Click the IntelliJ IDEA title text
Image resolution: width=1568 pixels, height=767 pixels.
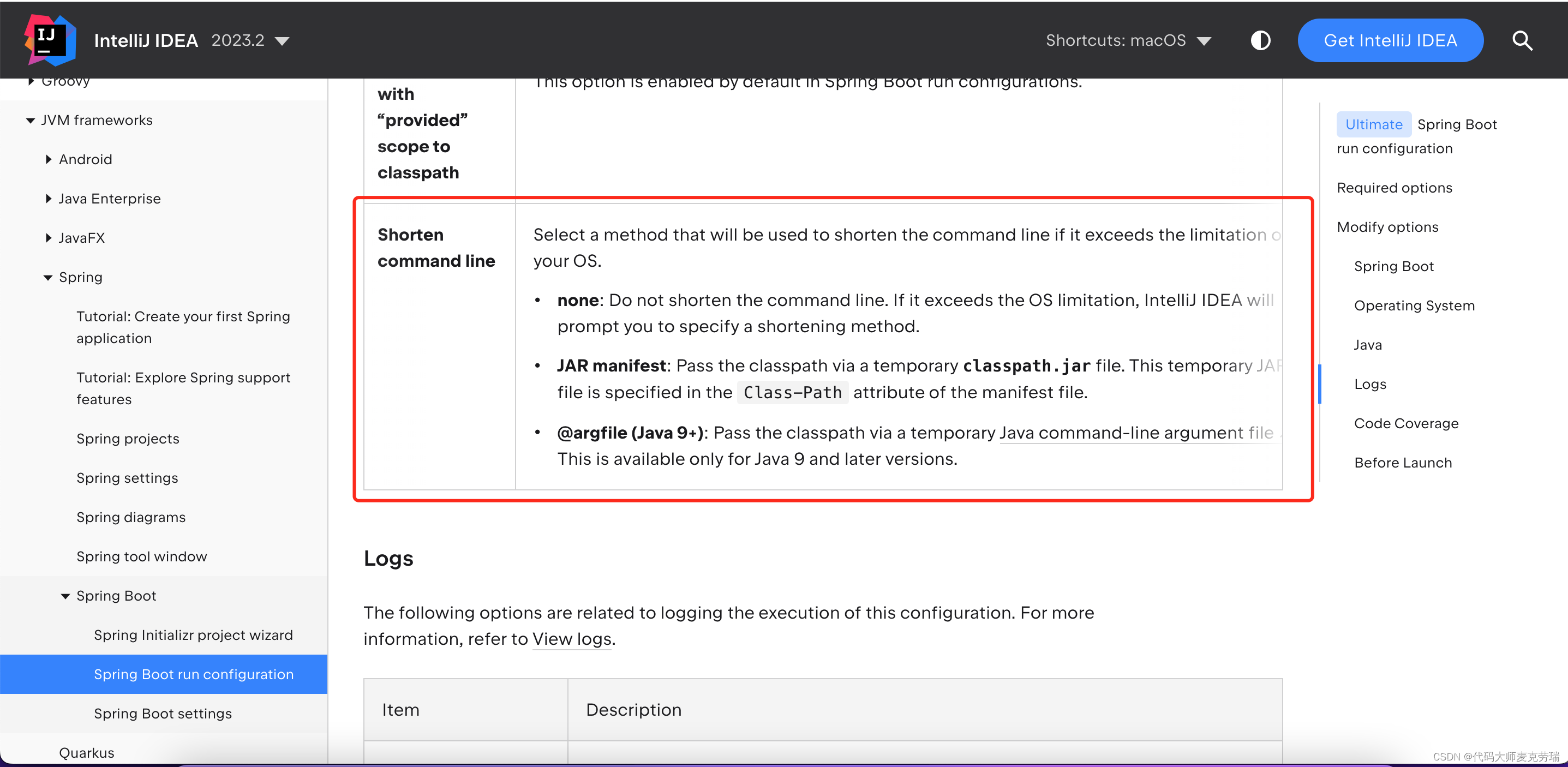pos(146,40)
